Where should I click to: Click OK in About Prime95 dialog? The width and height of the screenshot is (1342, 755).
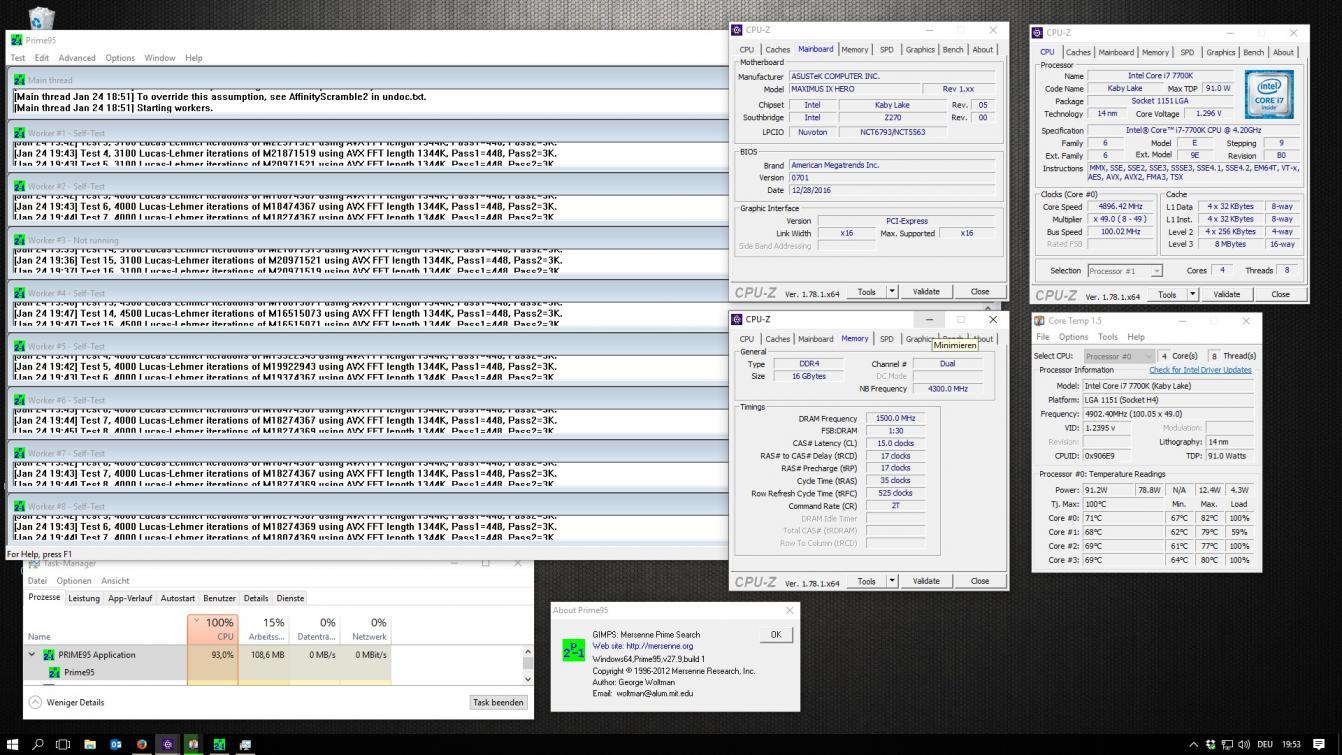click(x=776, y=635)
